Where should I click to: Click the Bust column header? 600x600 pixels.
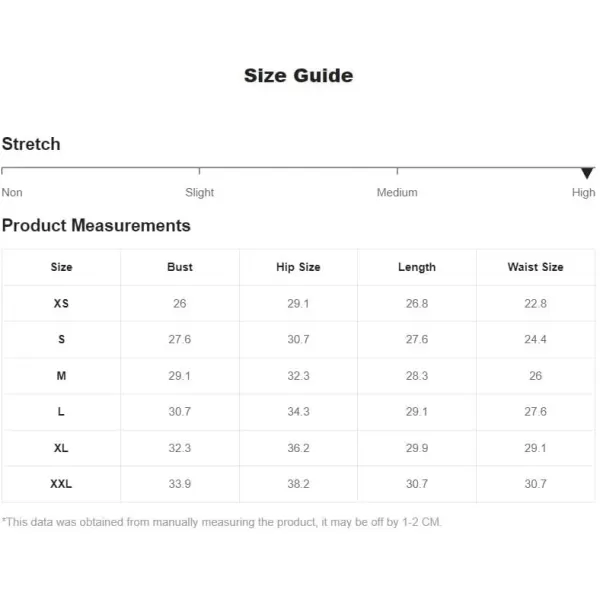pyautogui.click(x=180, y=267)
